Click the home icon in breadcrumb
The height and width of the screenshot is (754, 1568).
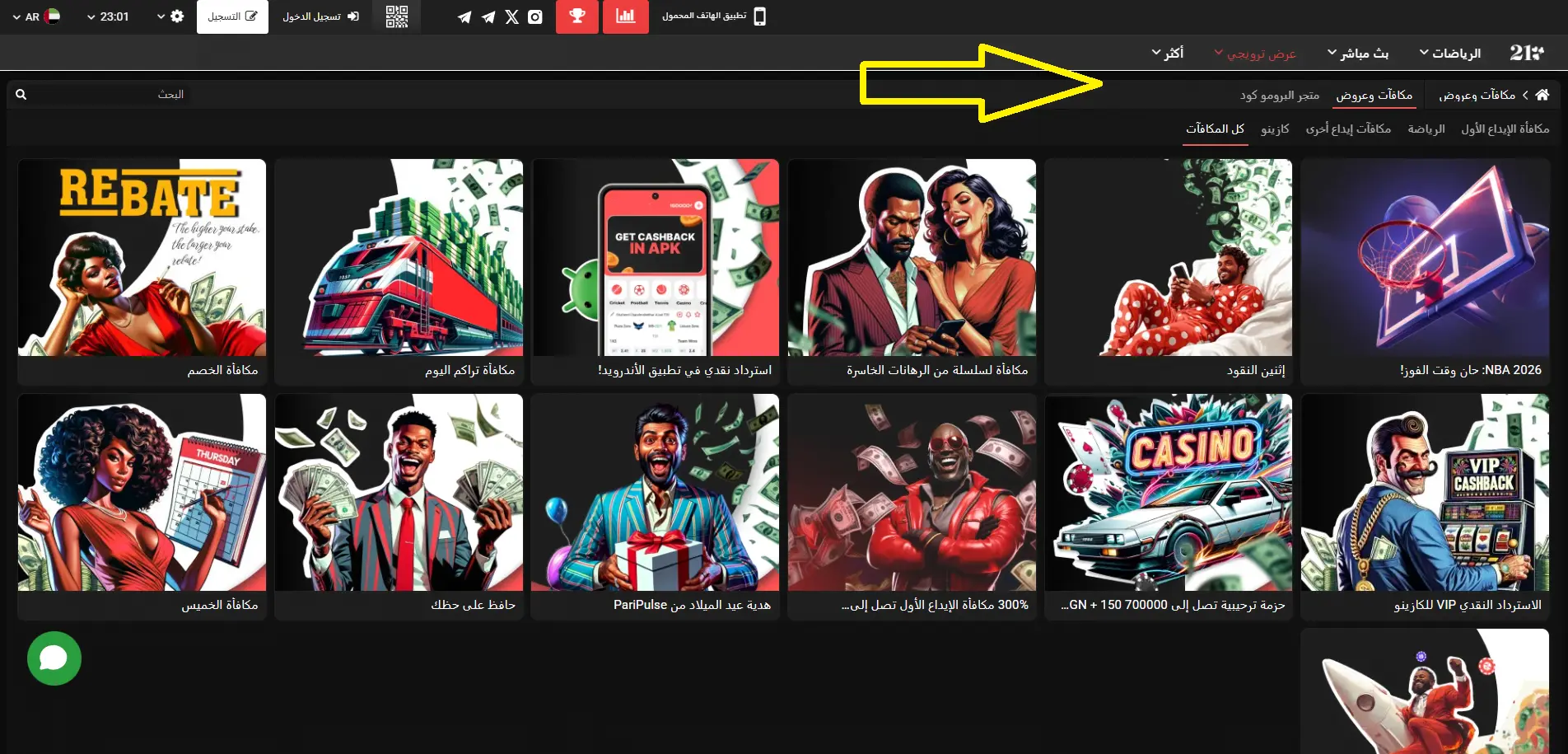[1542, 95]
